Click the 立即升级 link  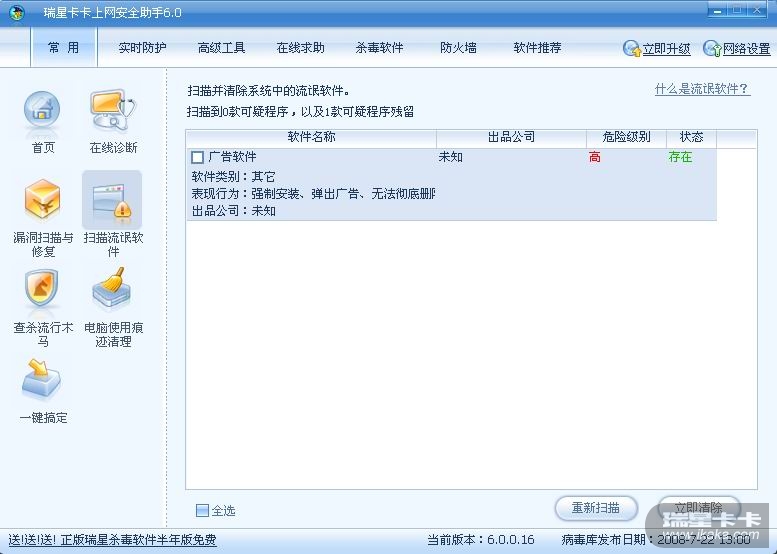(x=666, y=49)
